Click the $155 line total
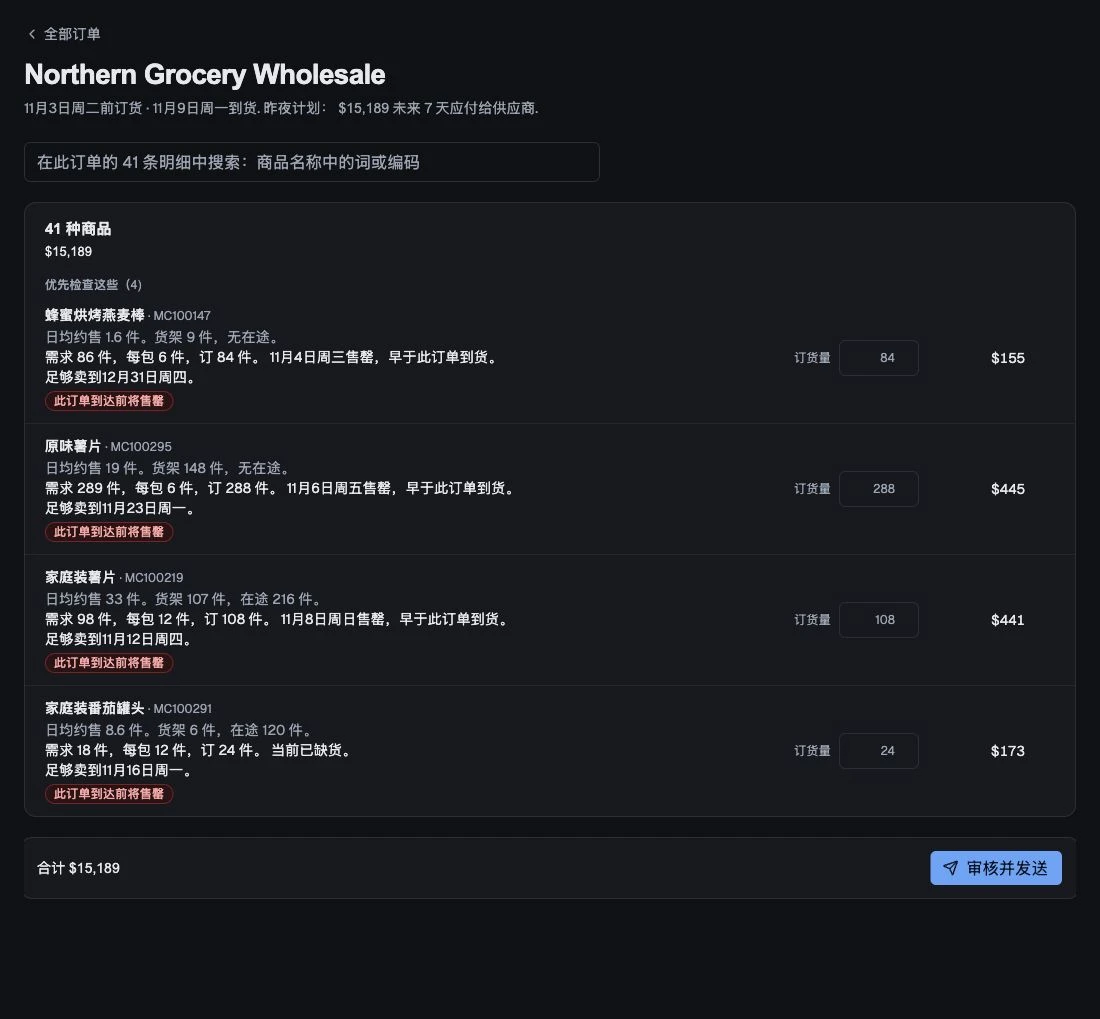This screenshot has height=1019, width=1100. 1007,358
